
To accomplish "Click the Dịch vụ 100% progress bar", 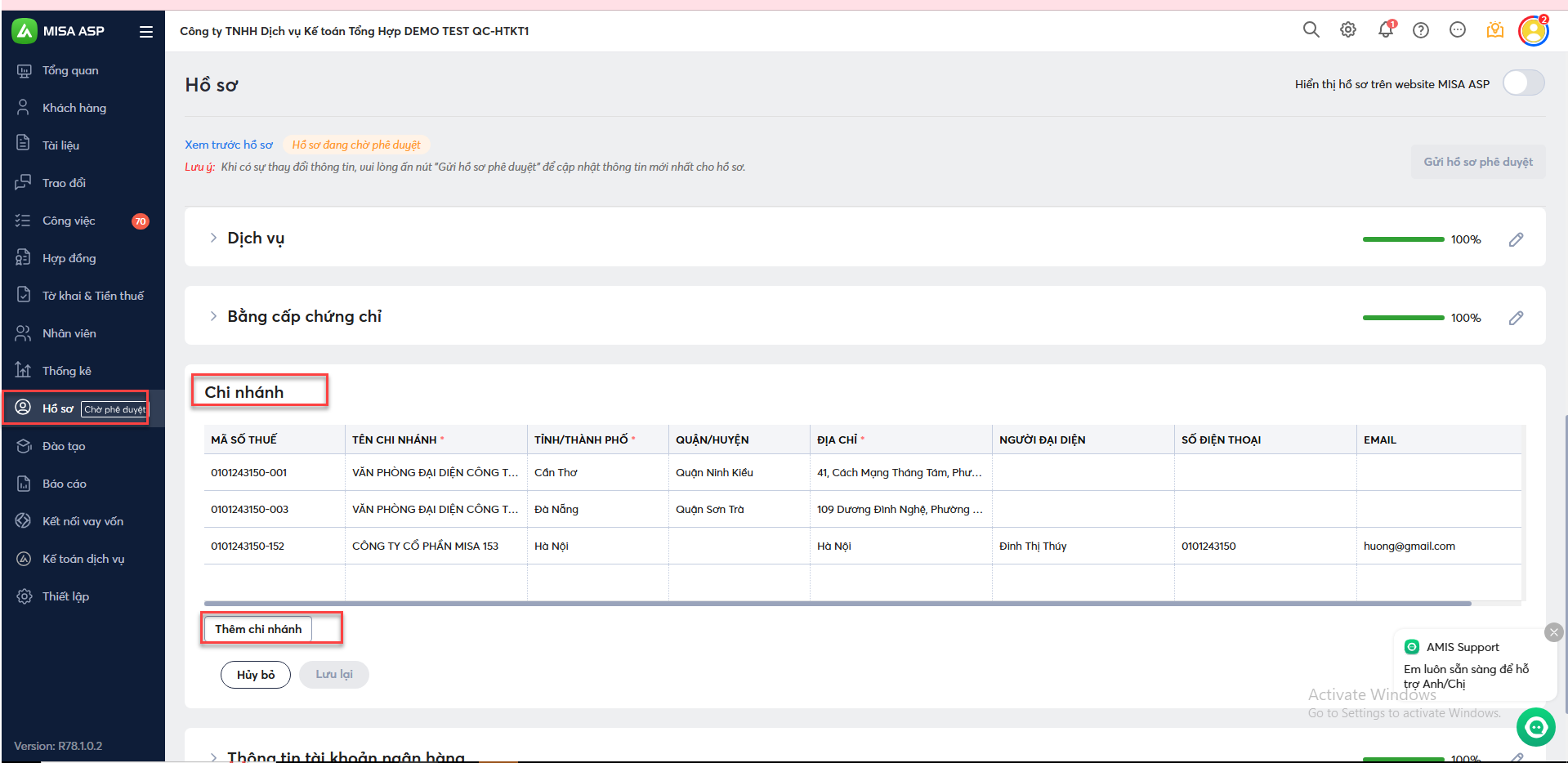I will [1403, 239].
